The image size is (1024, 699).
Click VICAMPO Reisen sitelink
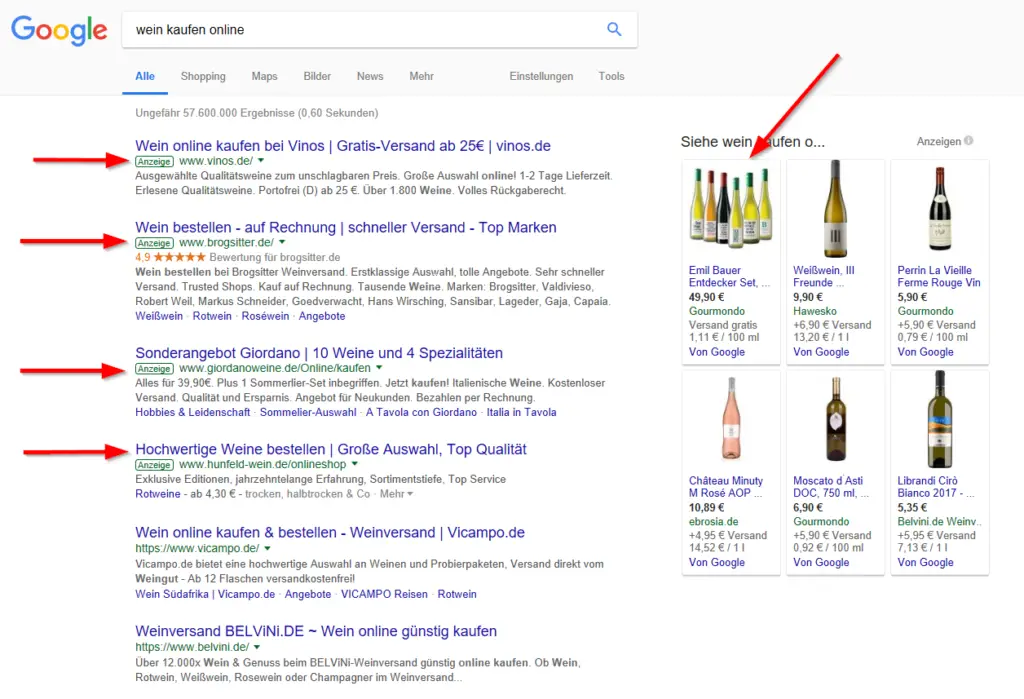[384, 594]
